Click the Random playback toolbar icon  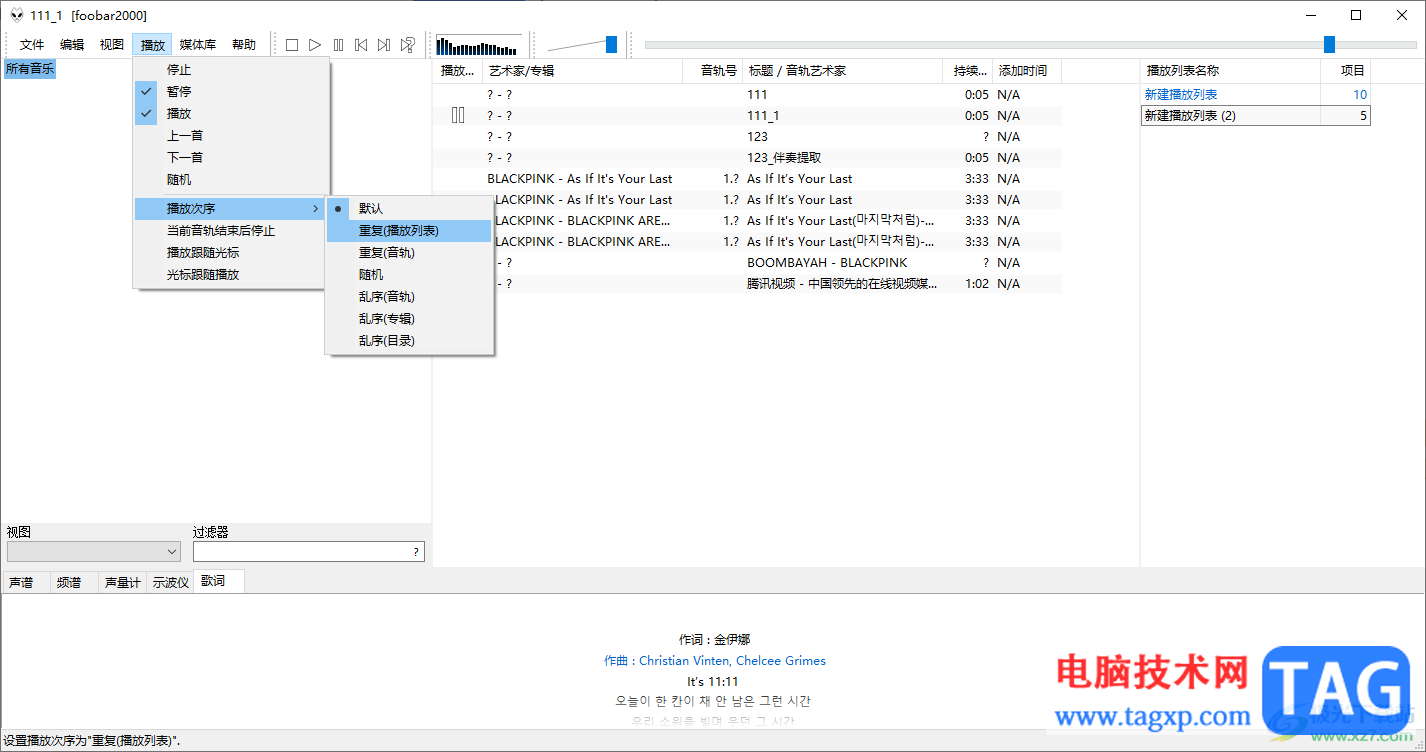[x=408, y=45]
